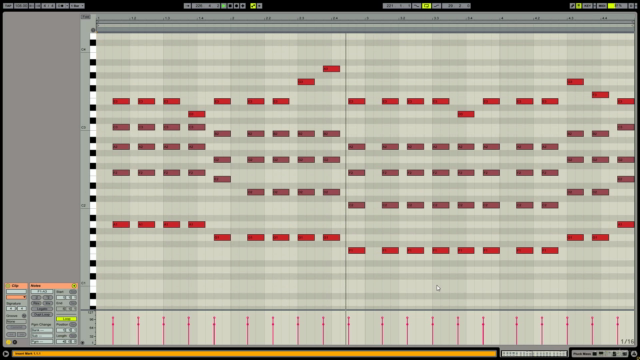Click the C3 key on piano roll
640x360 pixels.
tap(93, 127)
